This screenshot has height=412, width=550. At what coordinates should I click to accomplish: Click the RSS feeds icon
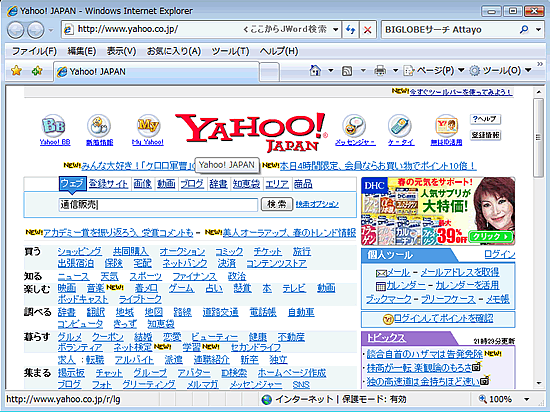tap(347, 71)
